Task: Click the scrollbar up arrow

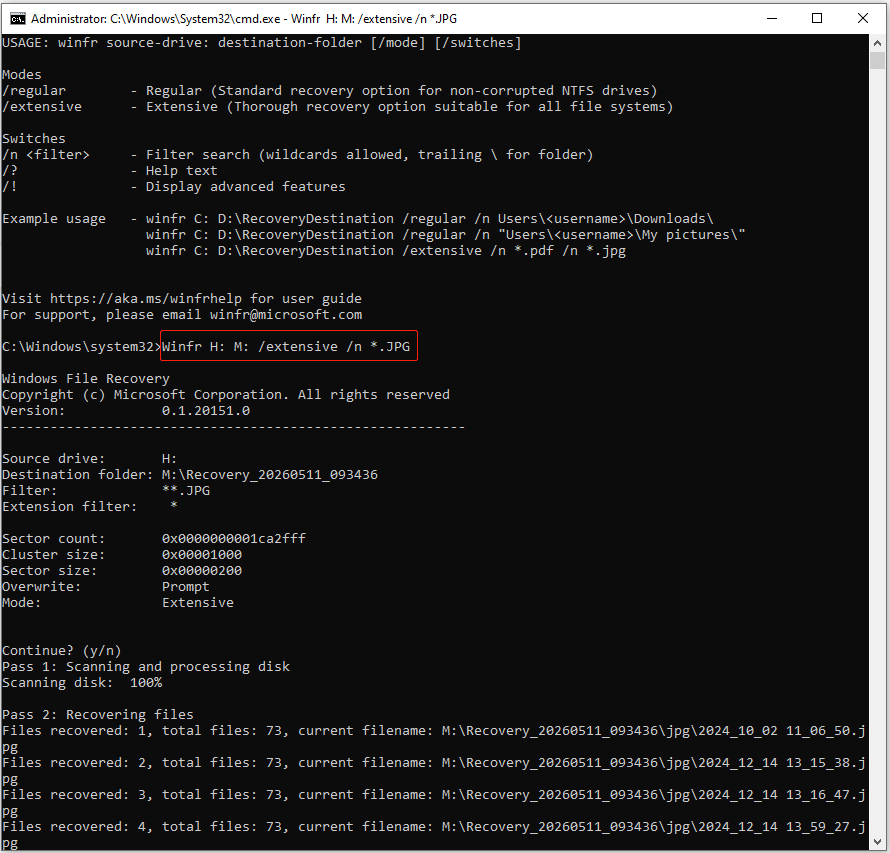Action: 877,43
